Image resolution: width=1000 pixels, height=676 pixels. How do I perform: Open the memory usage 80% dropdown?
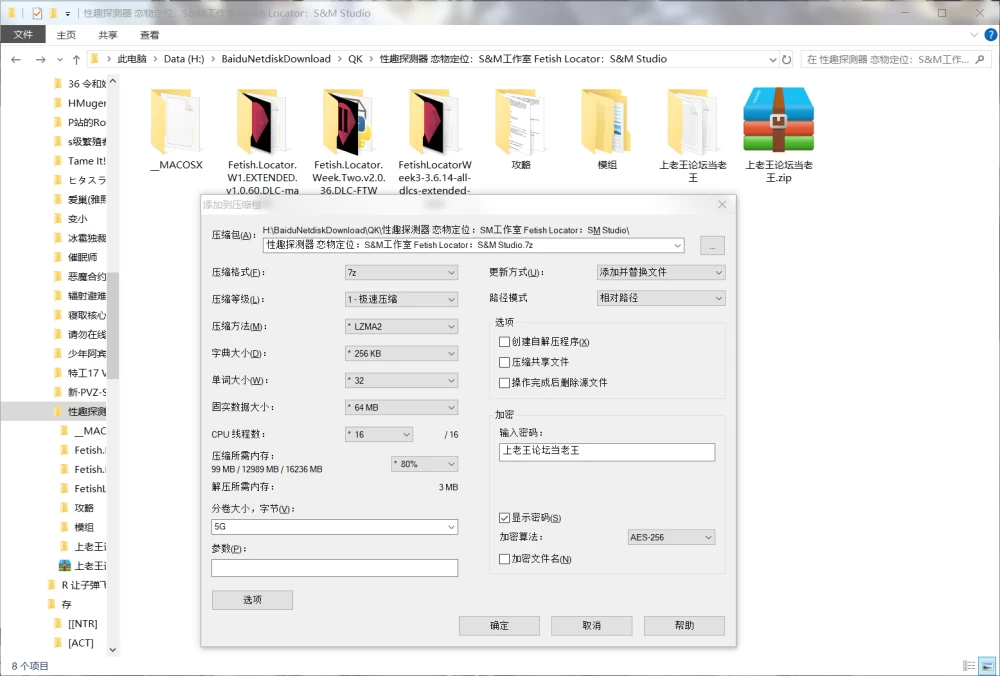[425, 464]
